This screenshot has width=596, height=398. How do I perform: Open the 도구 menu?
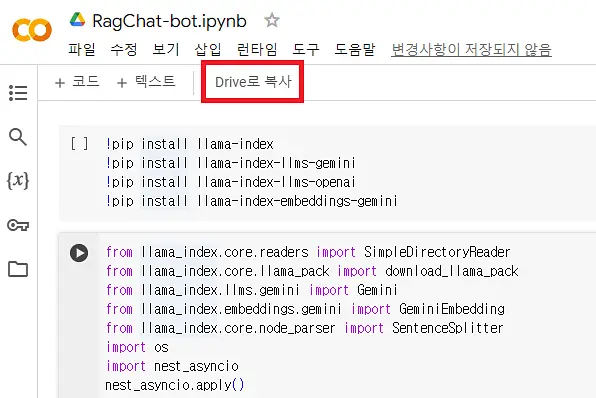pos(306,49)
